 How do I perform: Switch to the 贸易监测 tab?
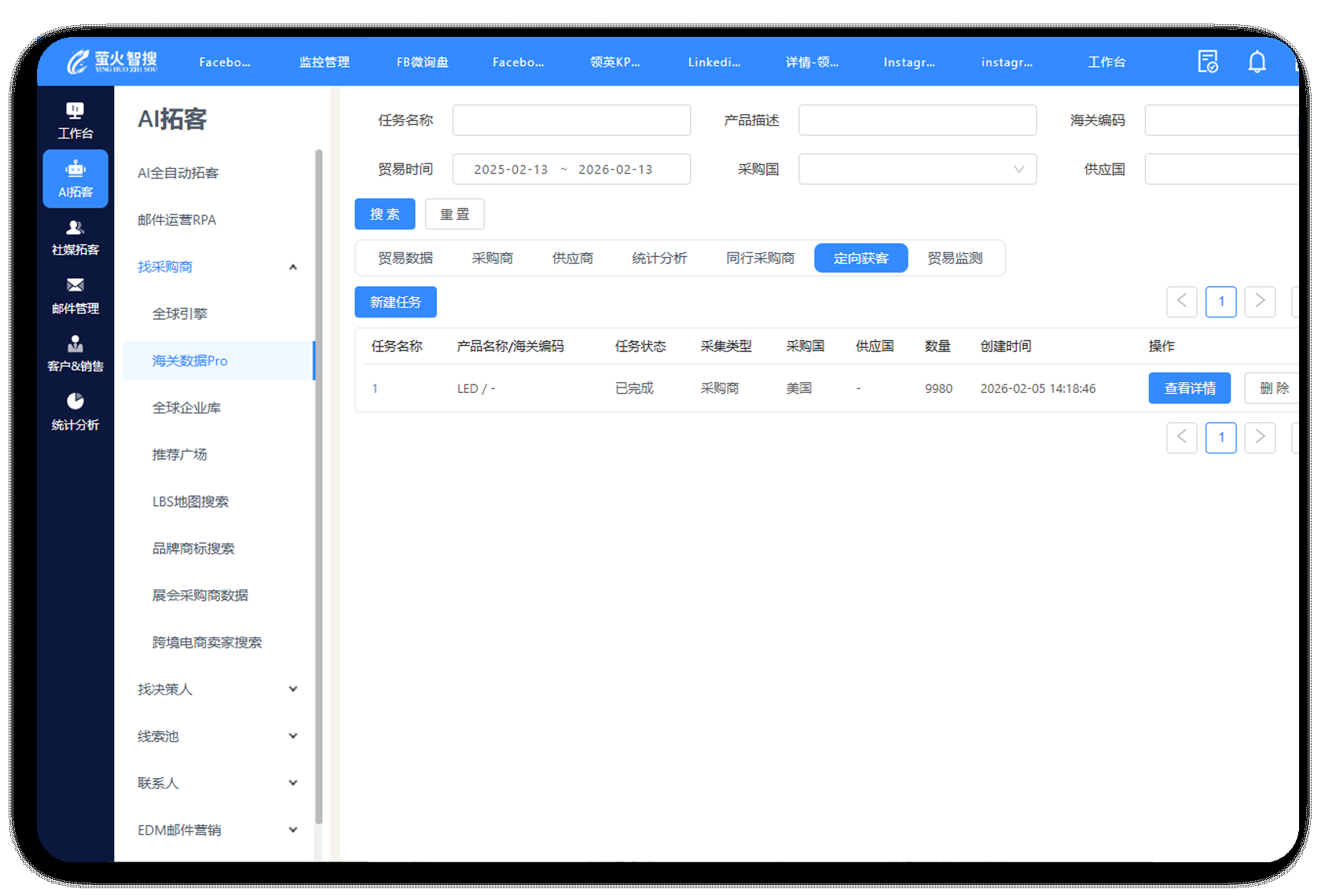[954, 258]
